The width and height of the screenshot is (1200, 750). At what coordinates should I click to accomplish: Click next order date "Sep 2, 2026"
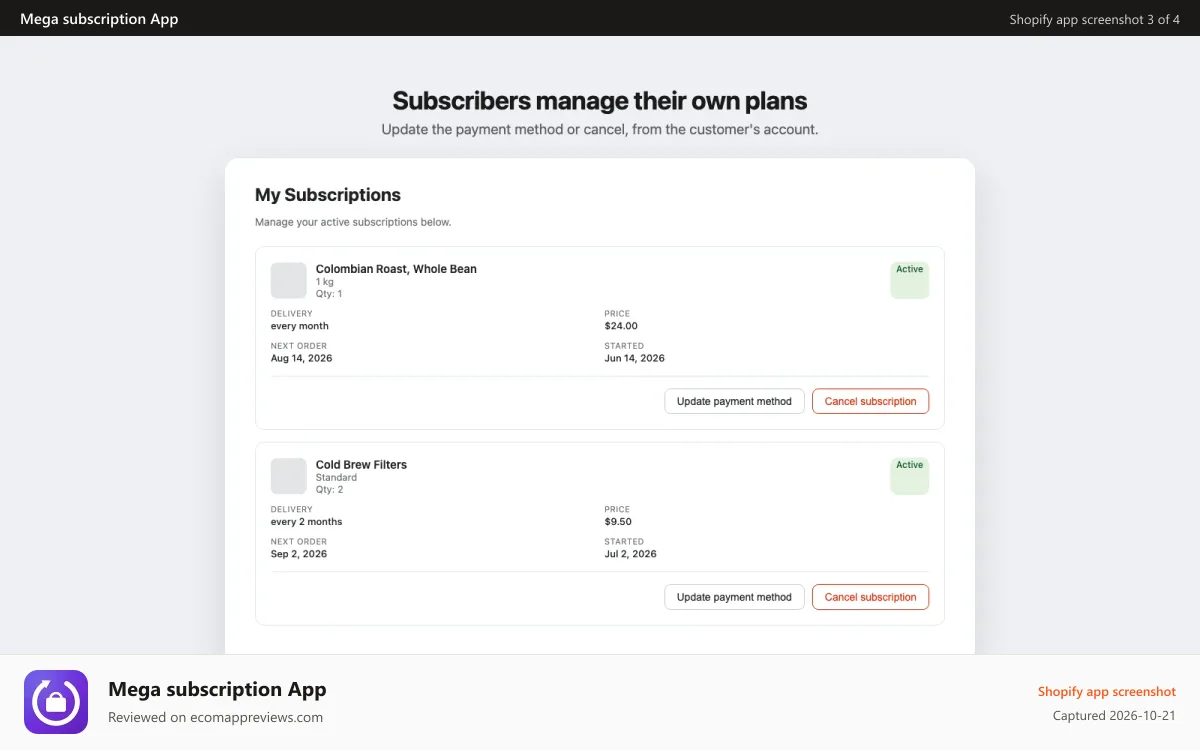pyautogui.click(x=299, y=554)
